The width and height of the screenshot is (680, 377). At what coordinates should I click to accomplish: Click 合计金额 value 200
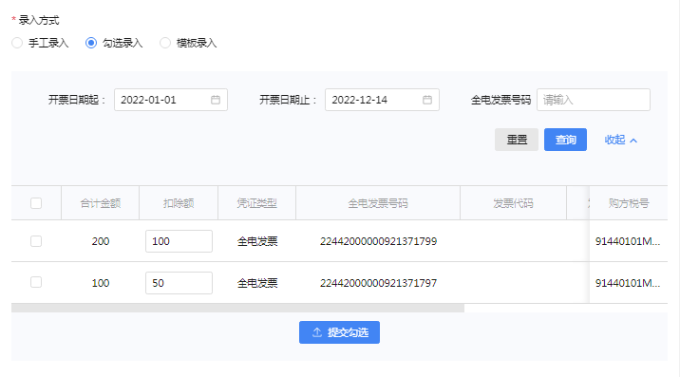click(100, 241)
